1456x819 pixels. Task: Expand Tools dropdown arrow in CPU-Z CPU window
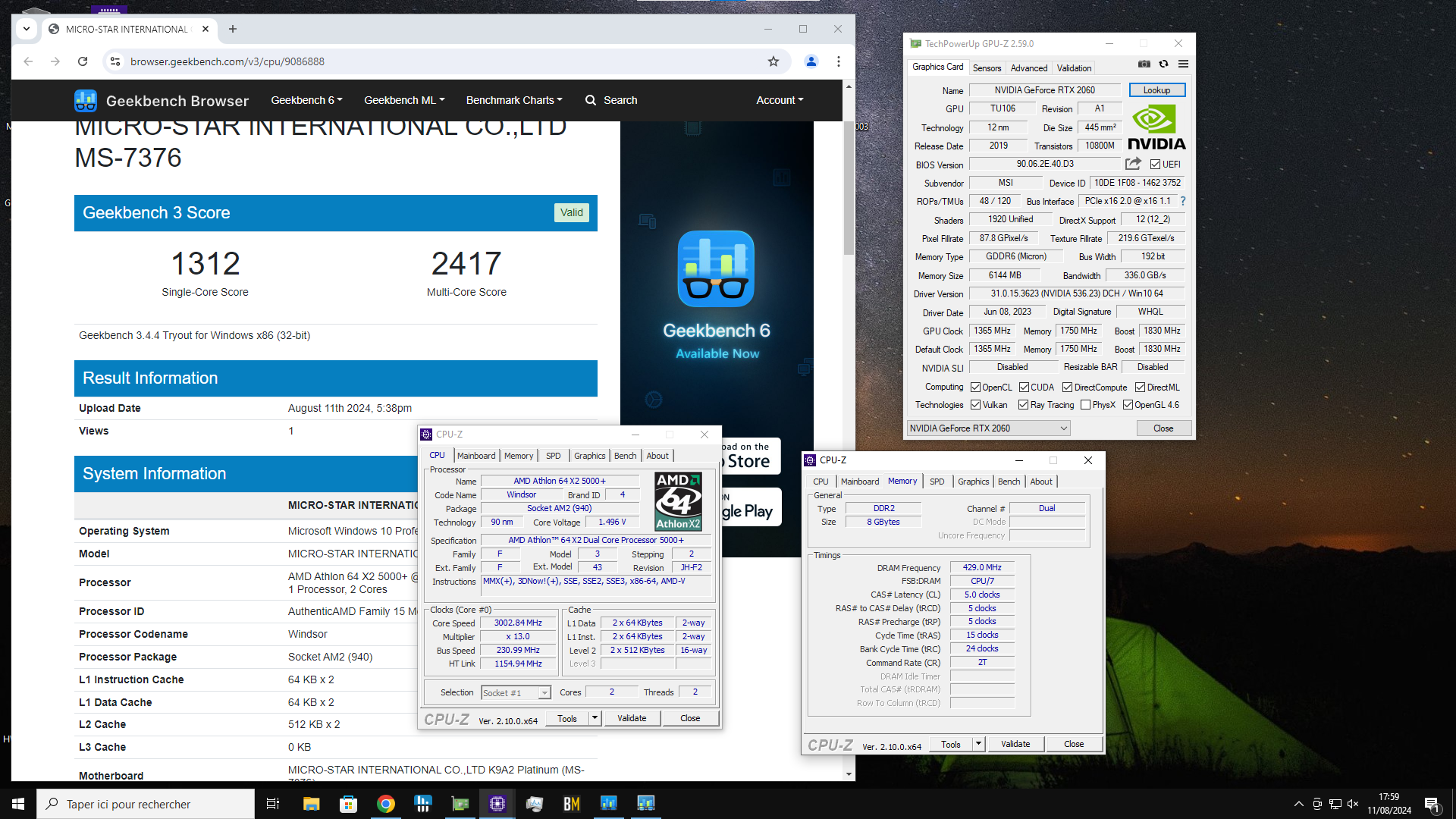pos(595,718)
